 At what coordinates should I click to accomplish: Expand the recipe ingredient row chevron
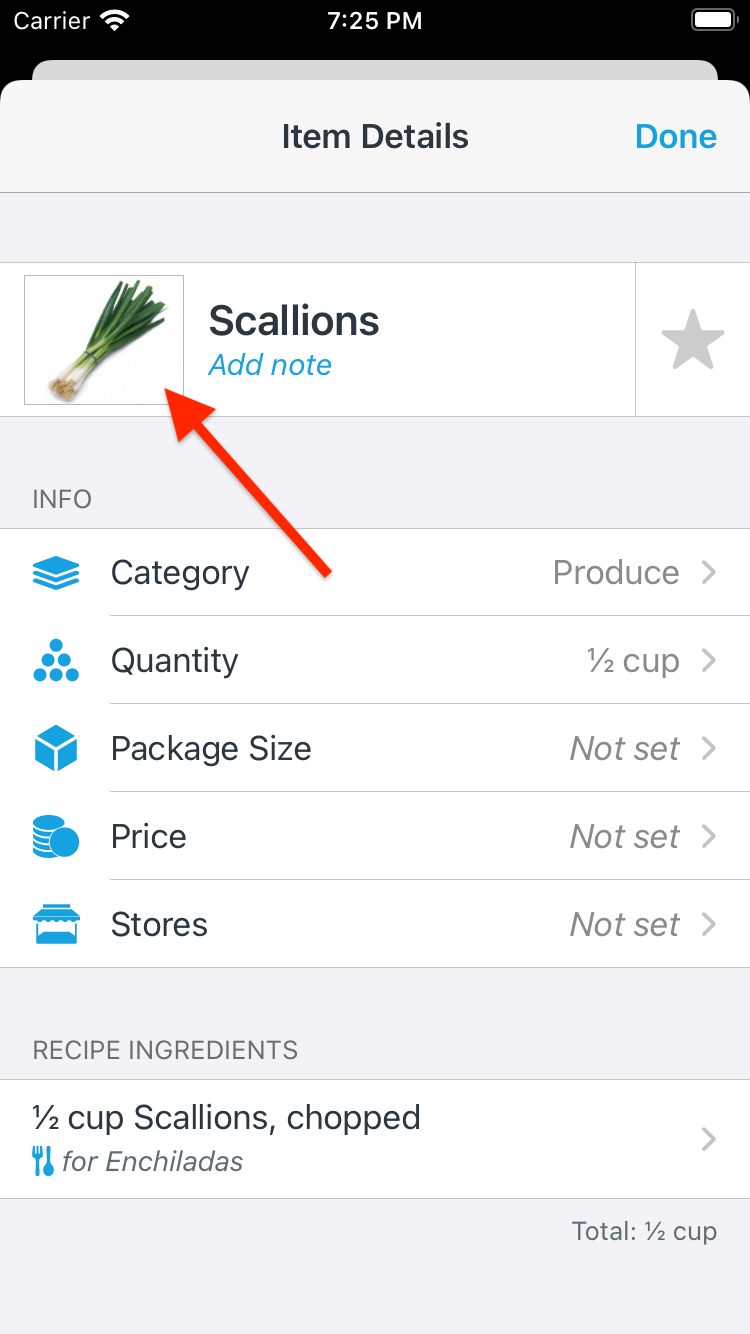pyautogui.click(x=709, y=1139)
